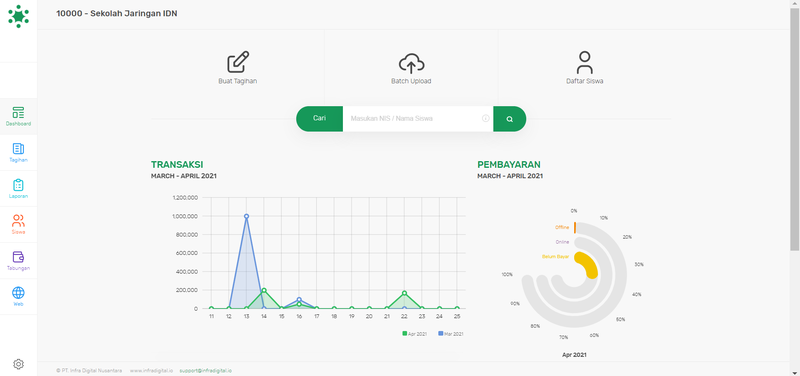This screenshot has width=800, height=376.
Task: Open the settings gear icon
Action: [x=18, y=364]
